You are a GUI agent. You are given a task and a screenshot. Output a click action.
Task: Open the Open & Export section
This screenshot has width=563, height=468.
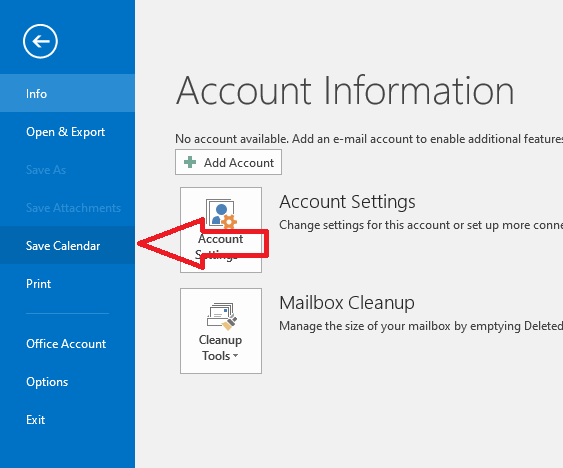pyautogui.click(x=67, y=131)
